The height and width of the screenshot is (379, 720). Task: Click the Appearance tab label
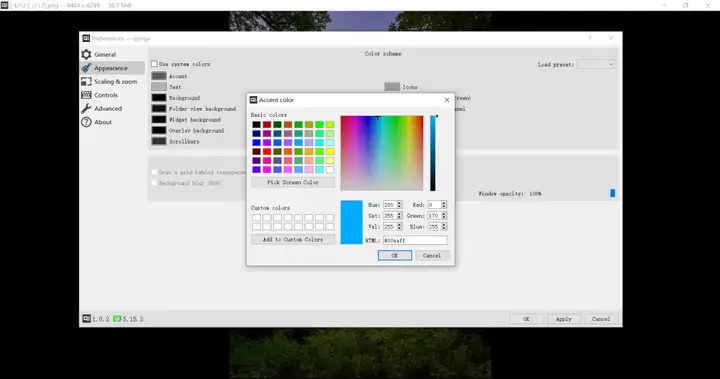click(111, 68)
